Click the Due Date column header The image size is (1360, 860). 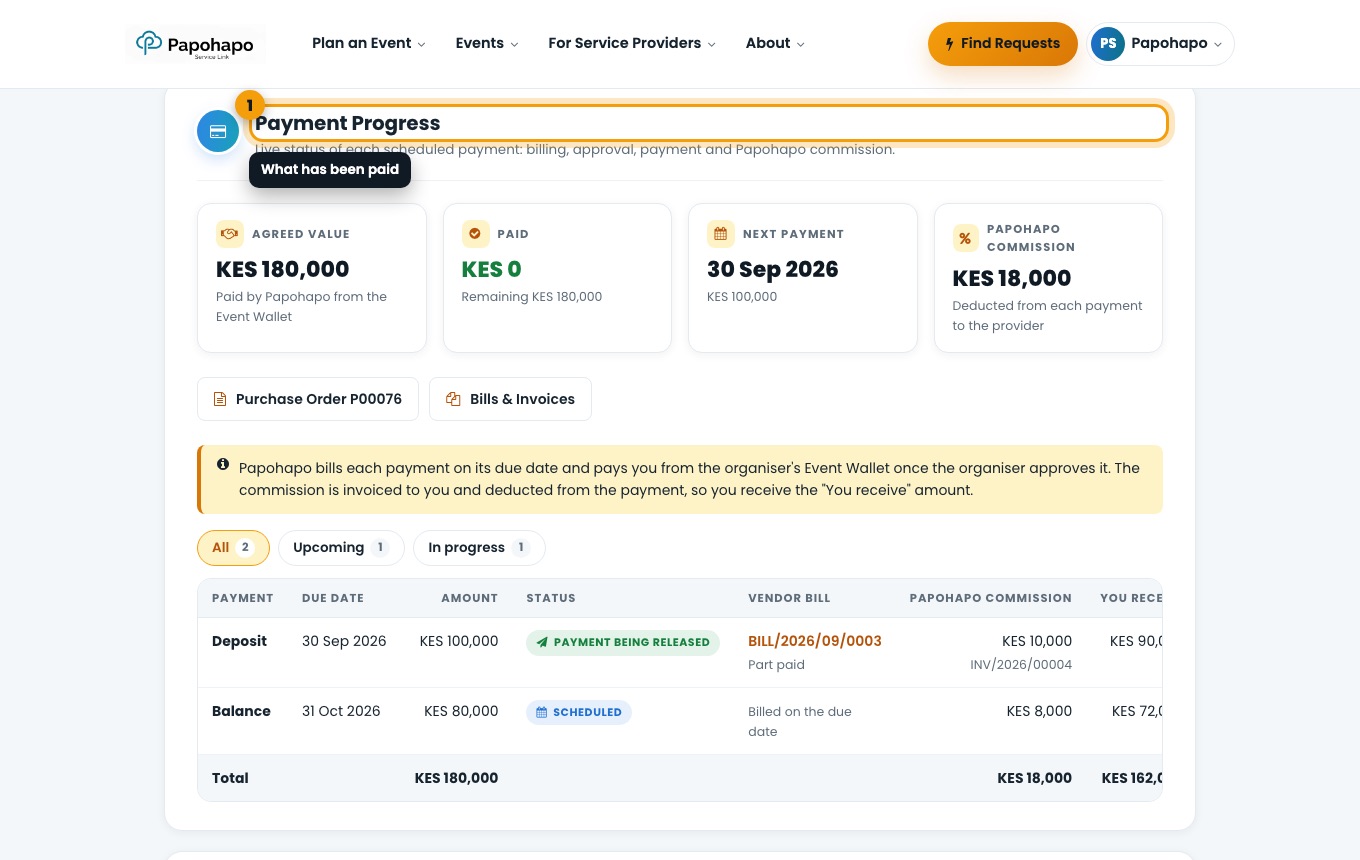coord(333,598)
